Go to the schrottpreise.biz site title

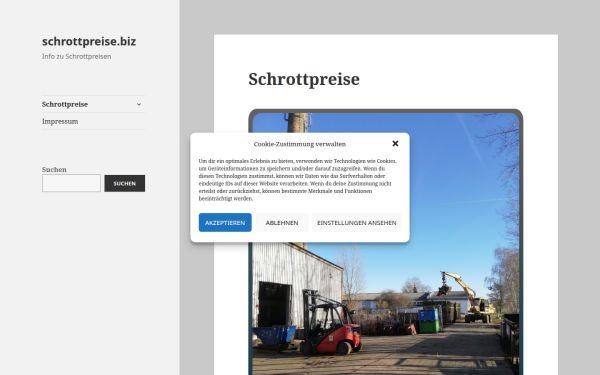point(89,41)
